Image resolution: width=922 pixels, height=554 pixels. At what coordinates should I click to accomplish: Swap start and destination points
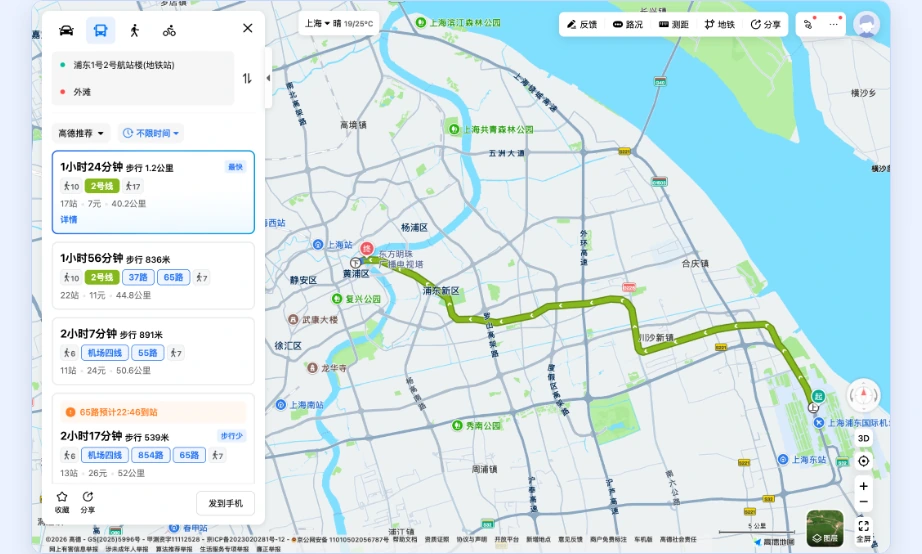click(247, 78)
